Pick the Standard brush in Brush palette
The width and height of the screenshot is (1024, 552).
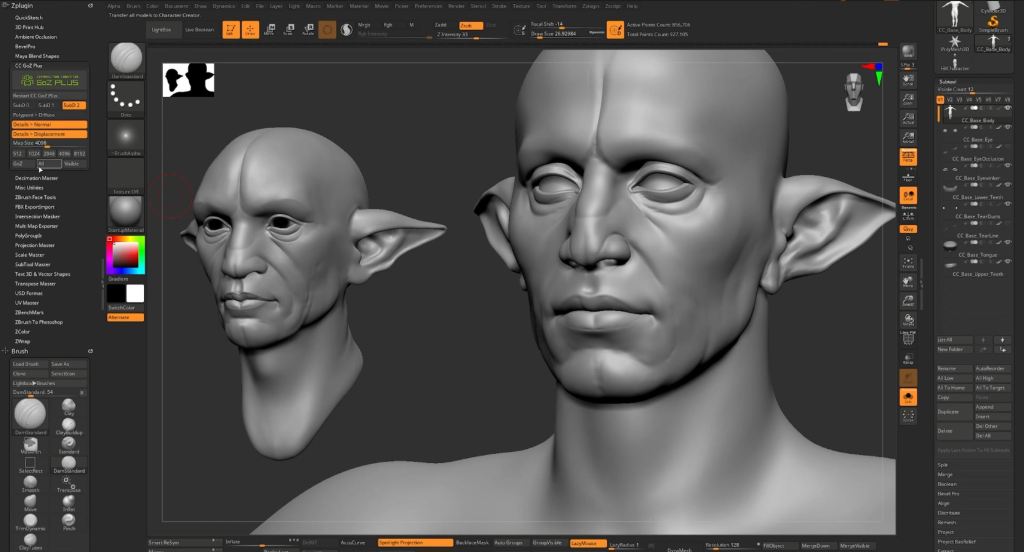[69, 445]
